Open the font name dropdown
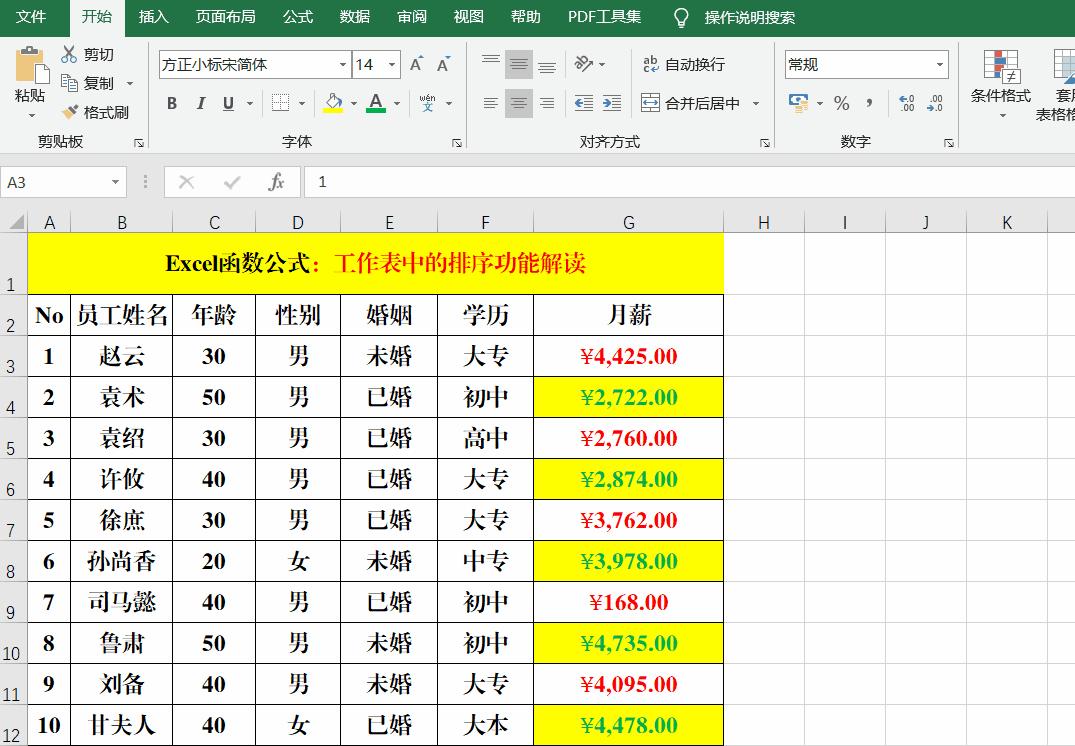The width and height of the screenshot is (1075, 746). 343,63
